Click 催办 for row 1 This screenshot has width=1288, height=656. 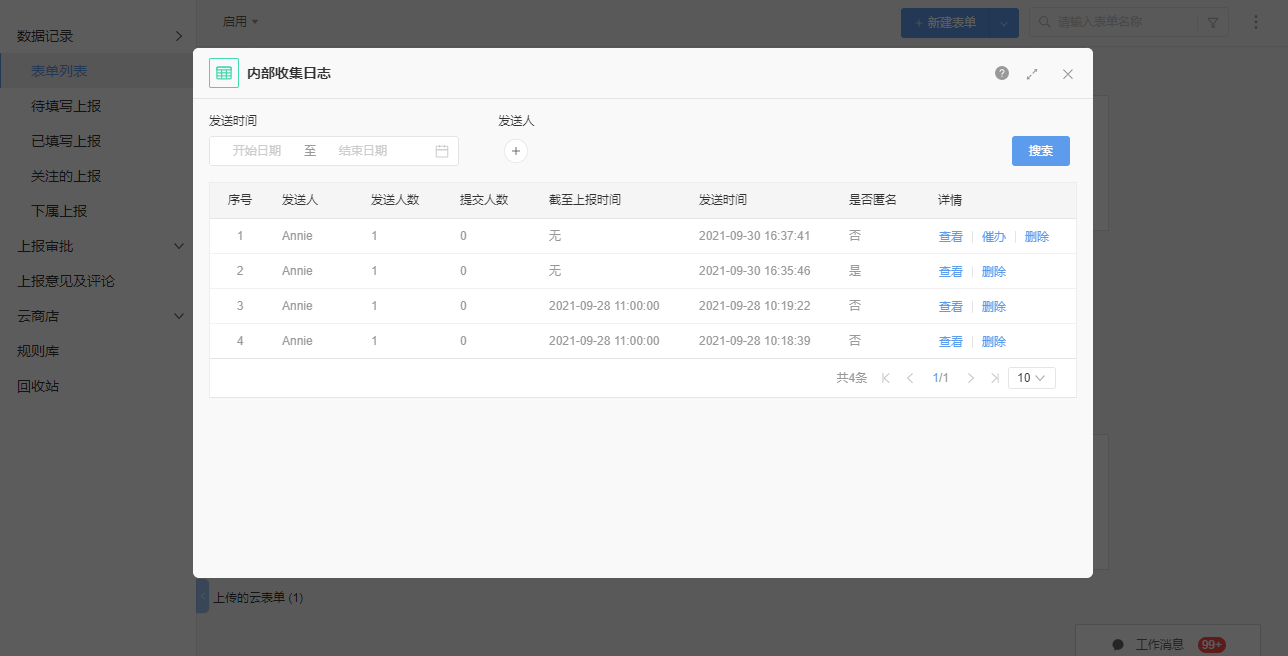pyautogui.click(x=993, y=237)
